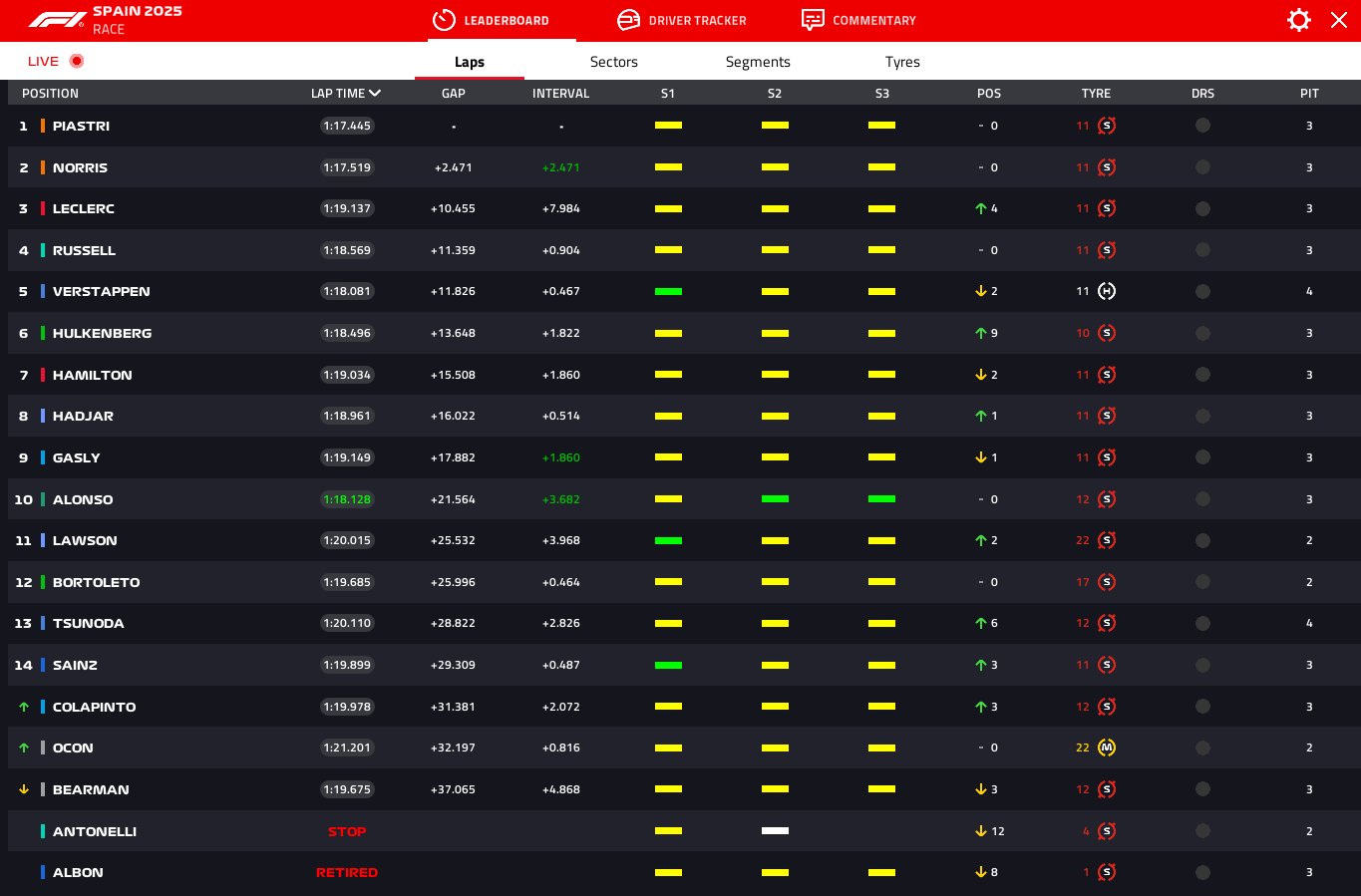The height and width of the screenshot is (896, 1361).
Task: Click Leclerc's green position-gain arrow
Action: click(x=981, y=208)
